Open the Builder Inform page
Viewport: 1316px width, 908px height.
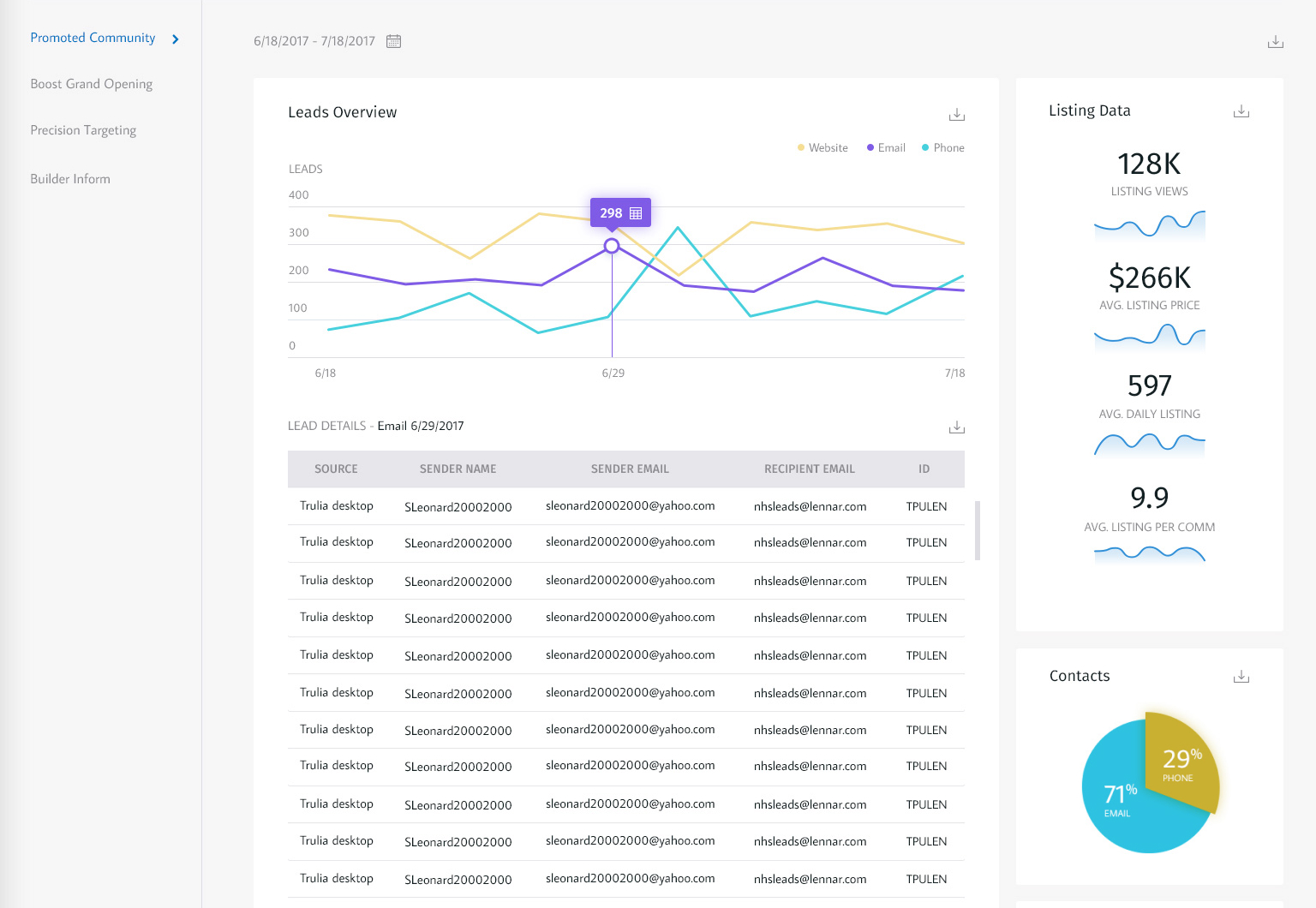coord(70,179)
